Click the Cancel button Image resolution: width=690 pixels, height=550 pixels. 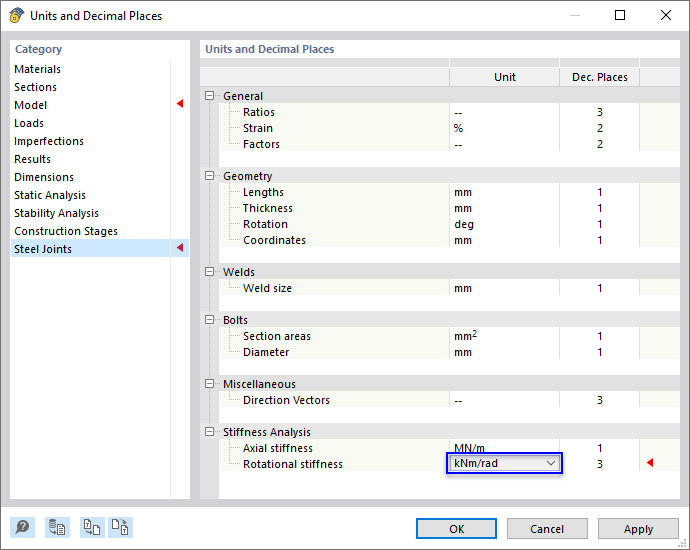click(547, 528)
